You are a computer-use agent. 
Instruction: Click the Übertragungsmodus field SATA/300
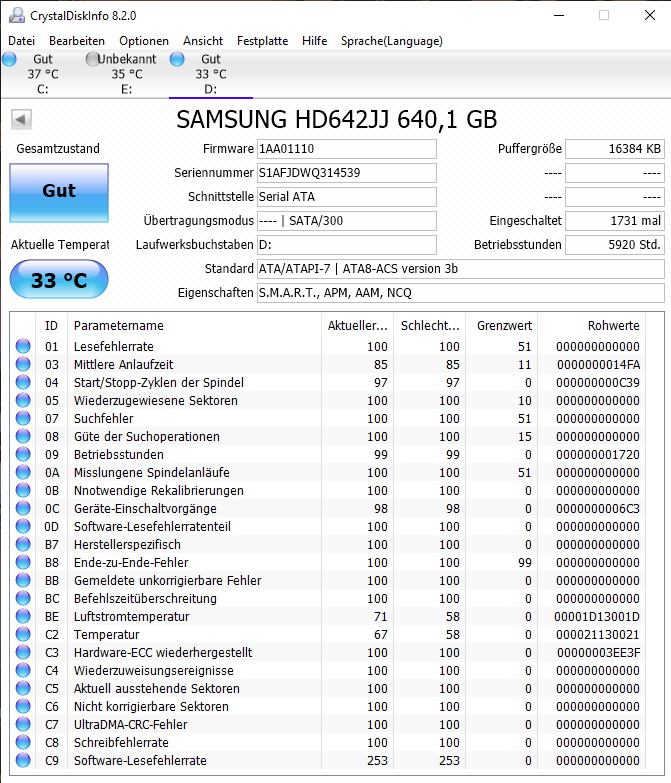(346, 221)
